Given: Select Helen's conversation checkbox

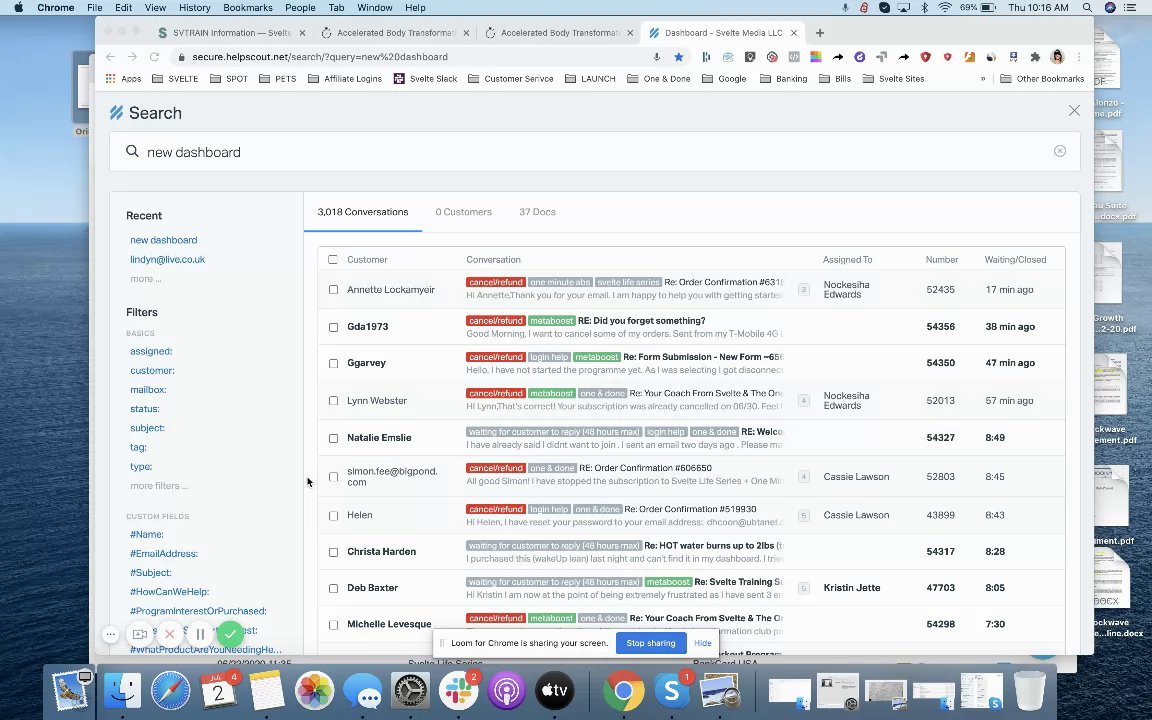Looking at the screenshot, I should [x=334, y=516].
